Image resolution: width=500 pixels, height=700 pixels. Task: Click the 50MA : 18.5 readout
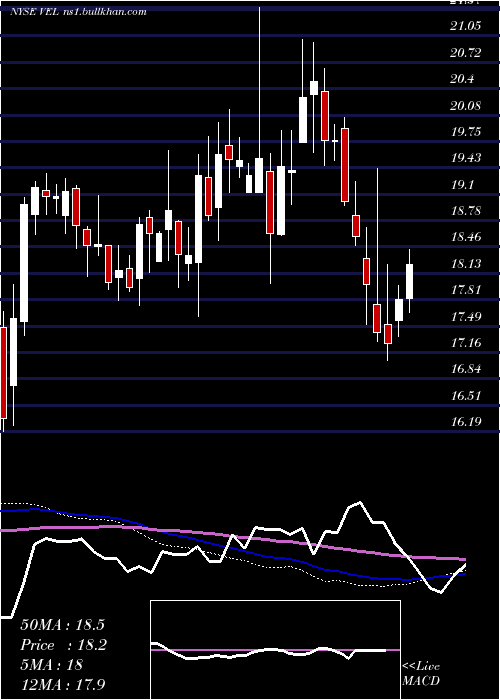pos(62,625)
